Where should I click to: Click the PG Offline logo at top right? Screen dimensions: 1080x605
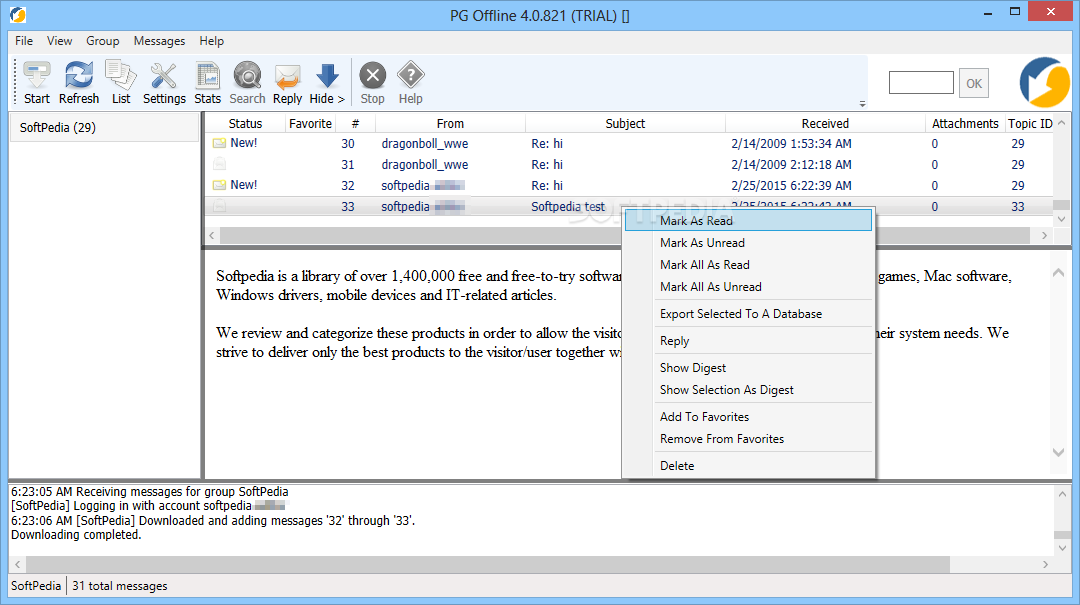click(x=1044, y=83)
